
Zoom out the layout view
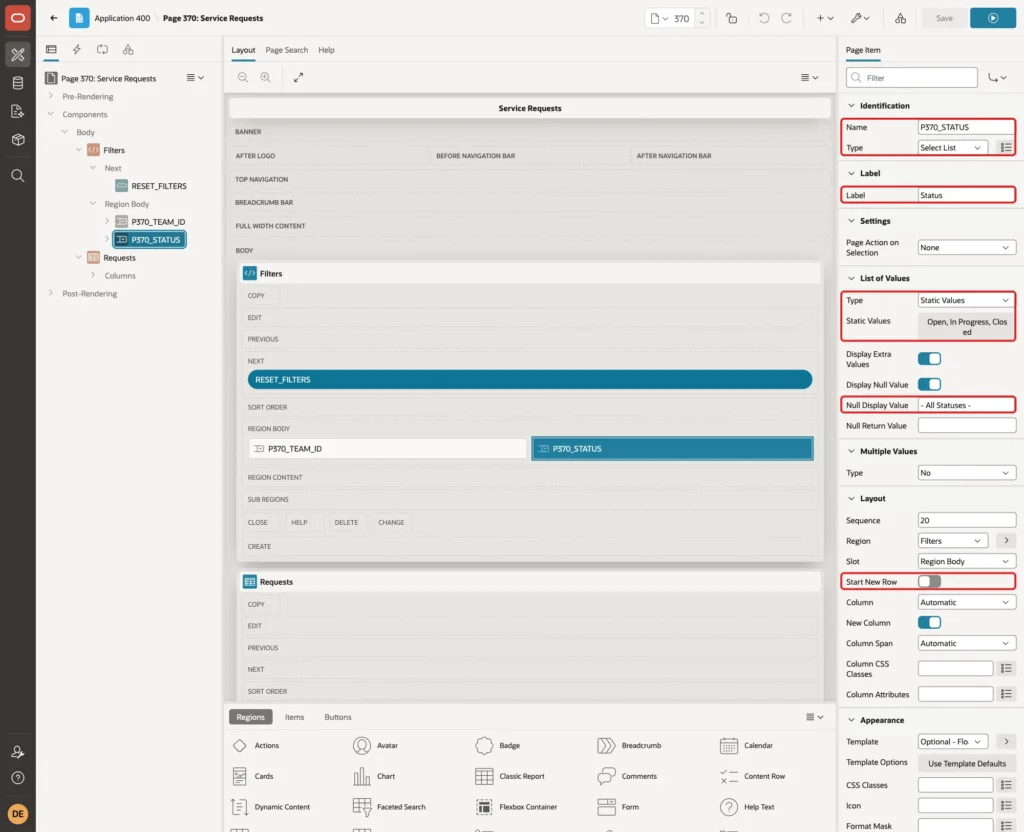[243, 77]
